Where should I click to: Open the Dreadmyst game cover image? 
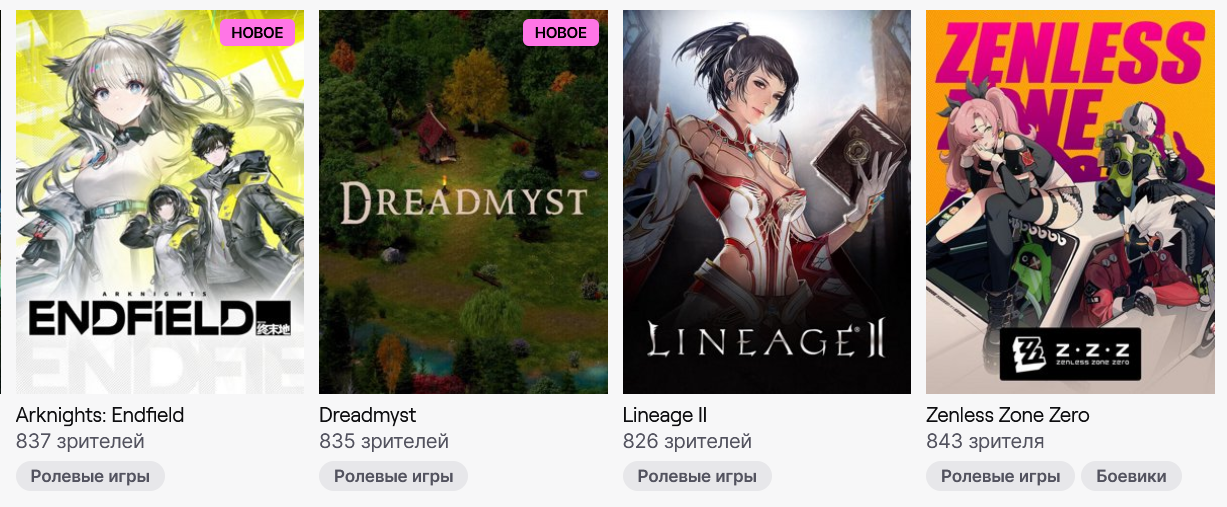(x=463, y=202)
